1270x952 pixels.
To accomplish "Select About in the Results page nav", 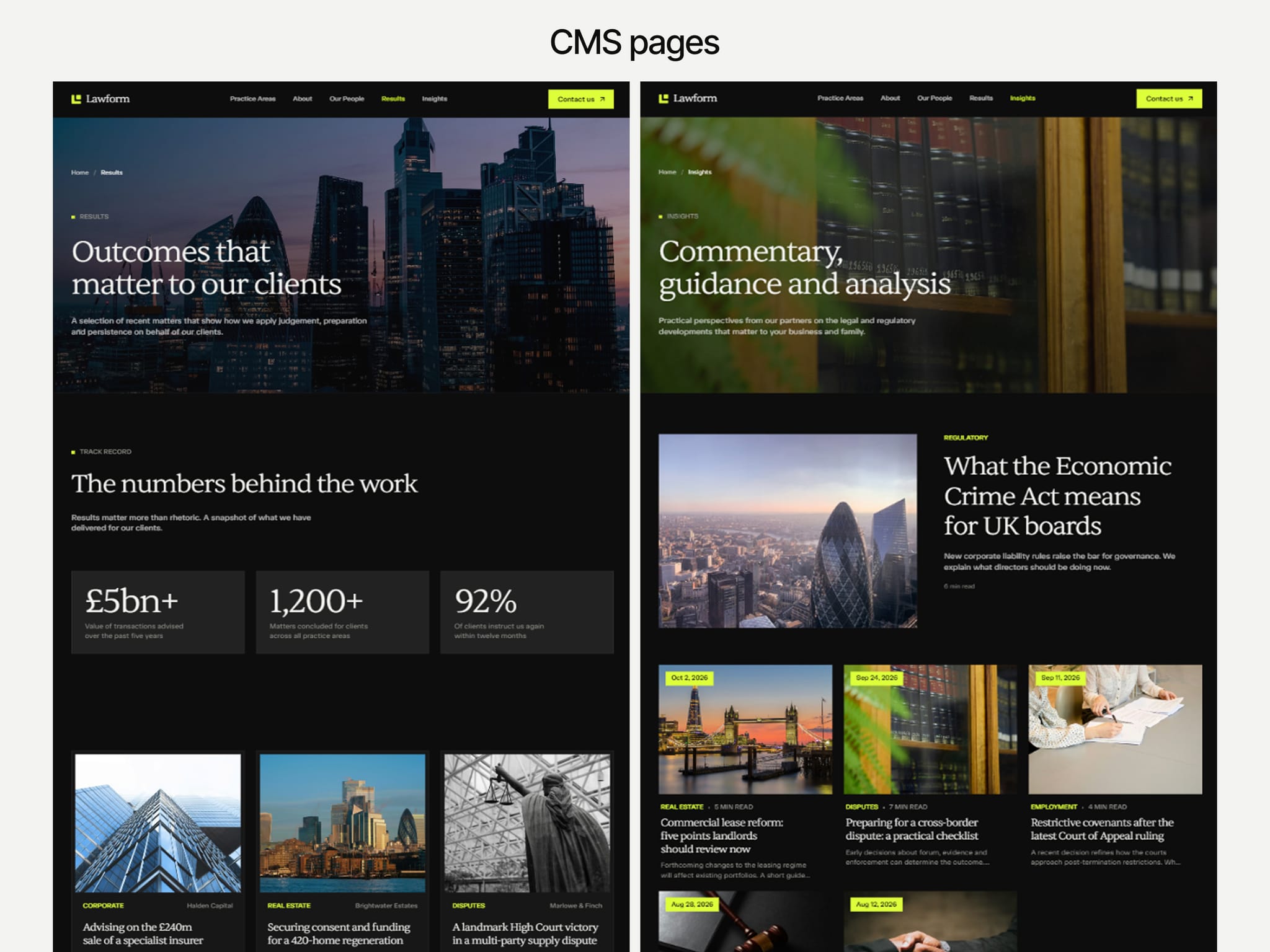I will (303, 99).
